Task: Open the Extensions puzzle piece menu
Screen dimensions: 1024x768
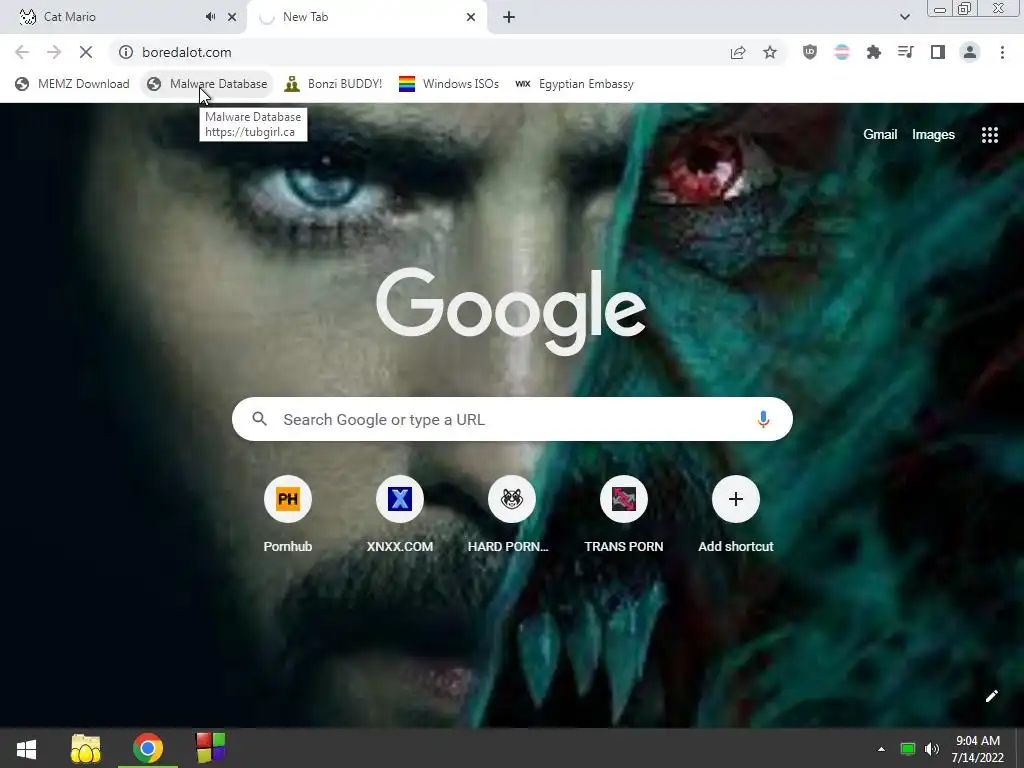Action: click(874, 52)
